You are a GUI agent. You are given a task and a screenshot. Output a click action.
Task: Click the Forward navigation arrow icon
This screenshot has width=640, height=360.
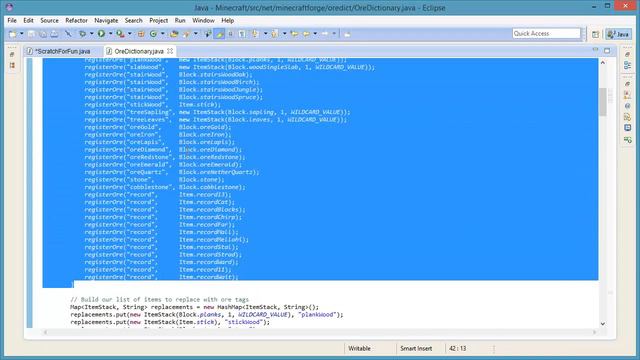pos(325,34)
